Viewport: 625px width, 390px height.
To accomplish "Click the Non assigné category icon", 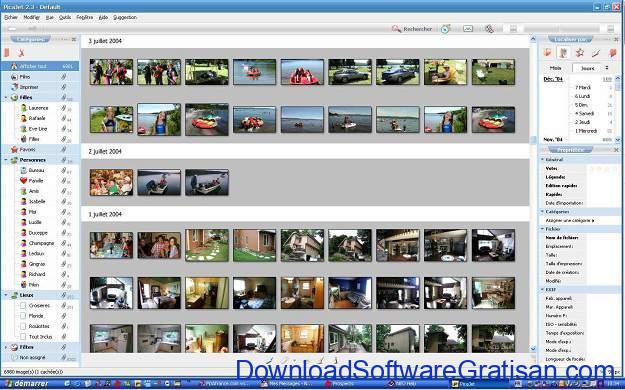I will click(15, 358).
